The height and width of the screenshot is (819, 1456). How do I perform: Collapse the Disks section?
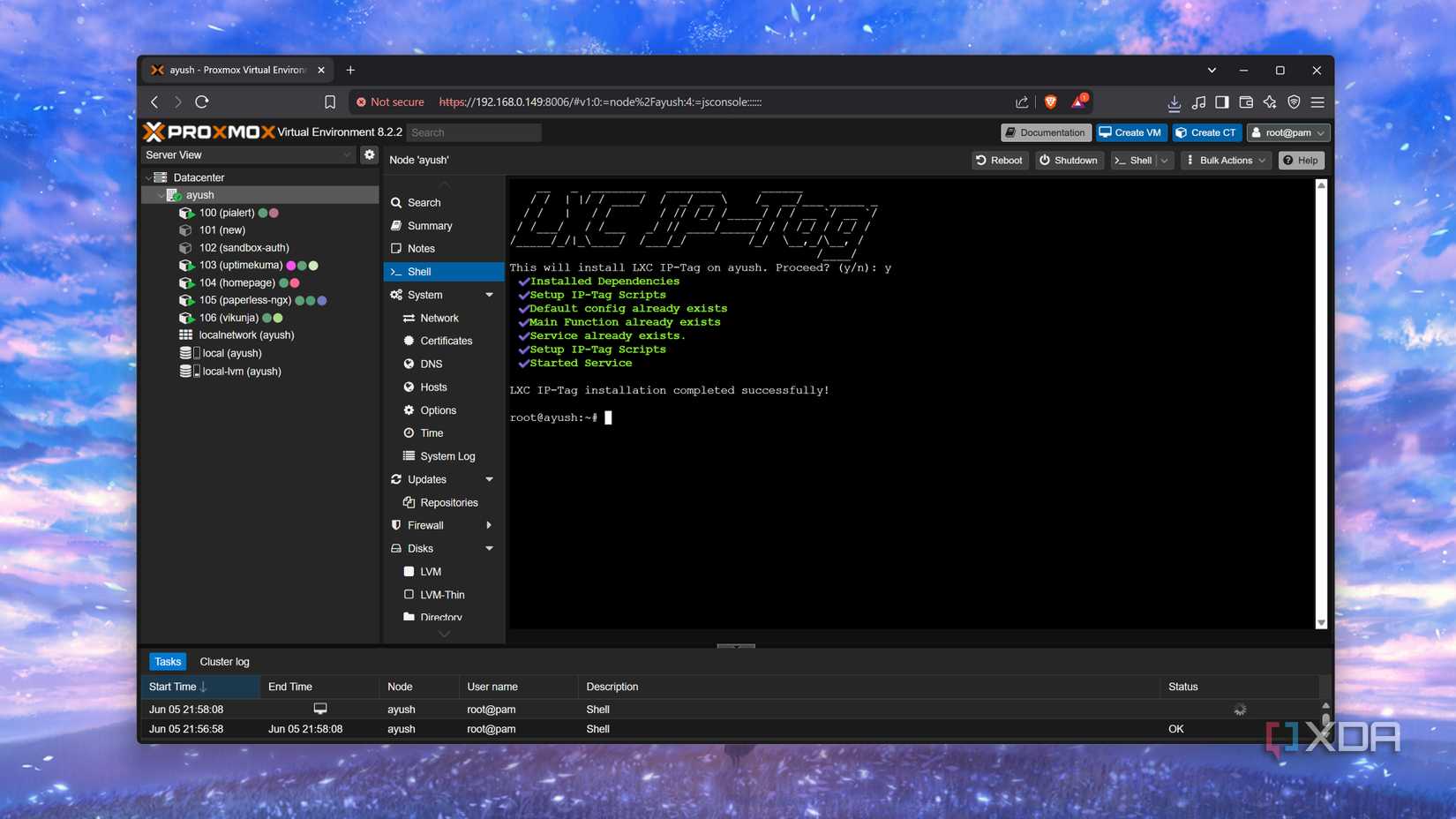489,548
